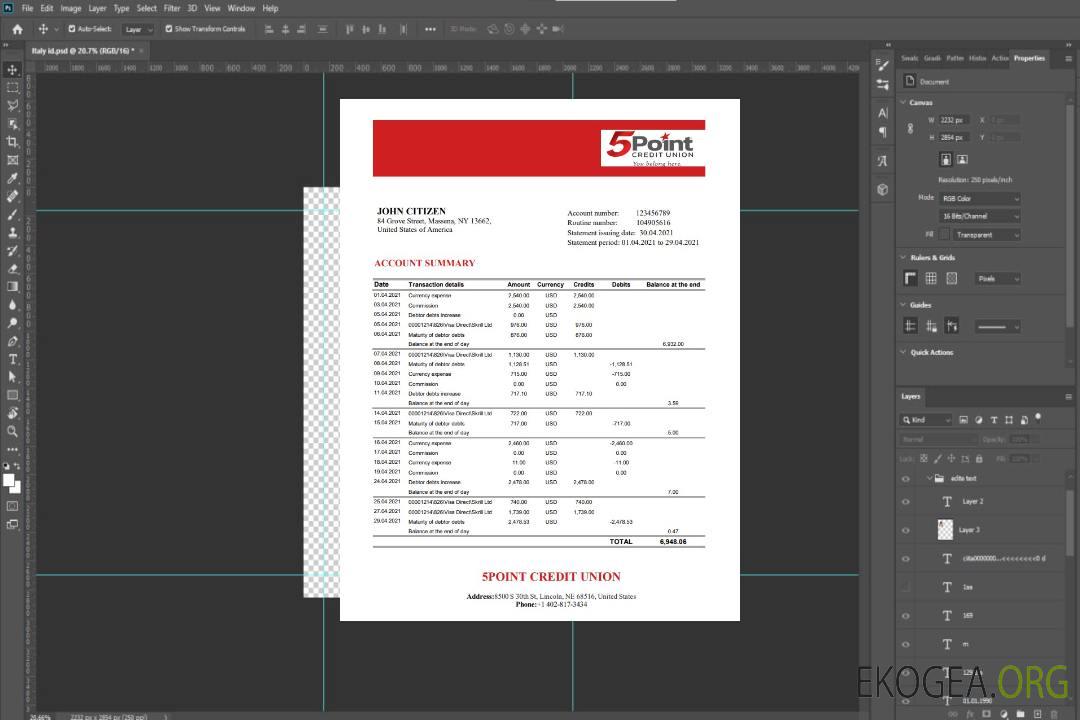
Task: Open the 16 Bits/Channel dropdown
Action: [979, 216]
